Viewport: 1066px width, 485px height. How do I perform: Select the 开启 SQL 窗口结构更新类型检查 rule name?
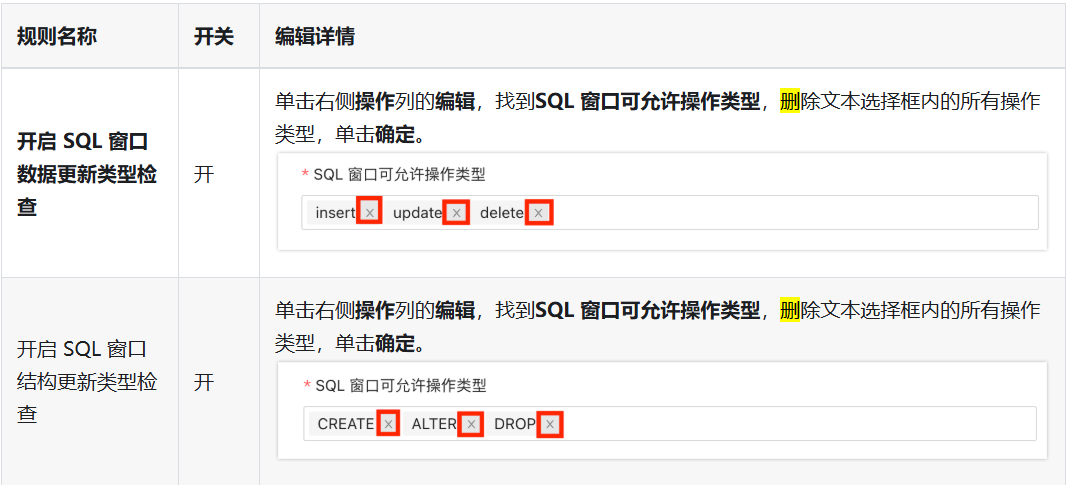point(86,382)
